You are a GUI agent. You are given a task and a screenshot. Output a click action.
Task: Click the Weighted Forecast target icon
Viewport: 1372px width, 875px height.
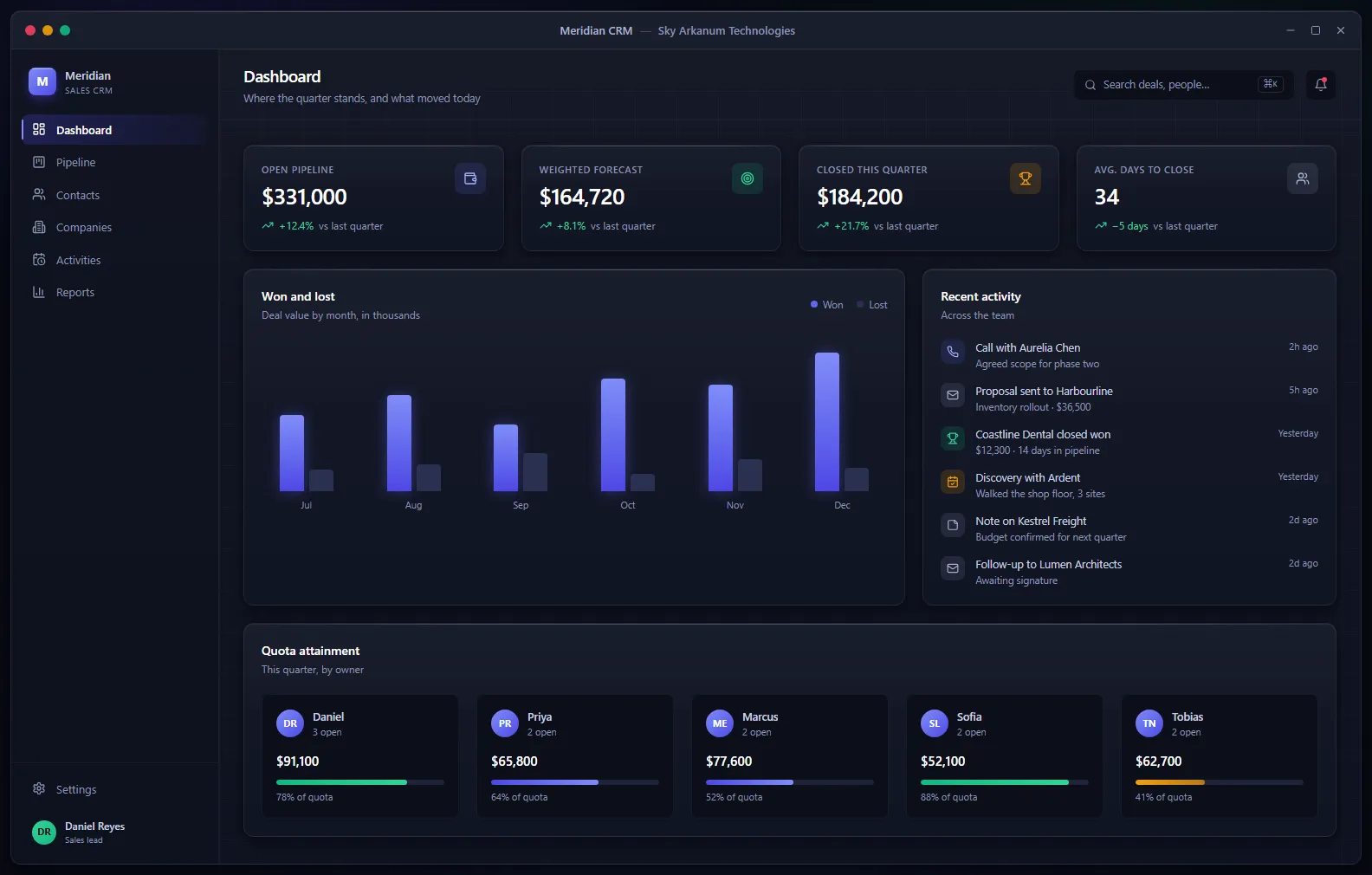(x=747, y=178)
